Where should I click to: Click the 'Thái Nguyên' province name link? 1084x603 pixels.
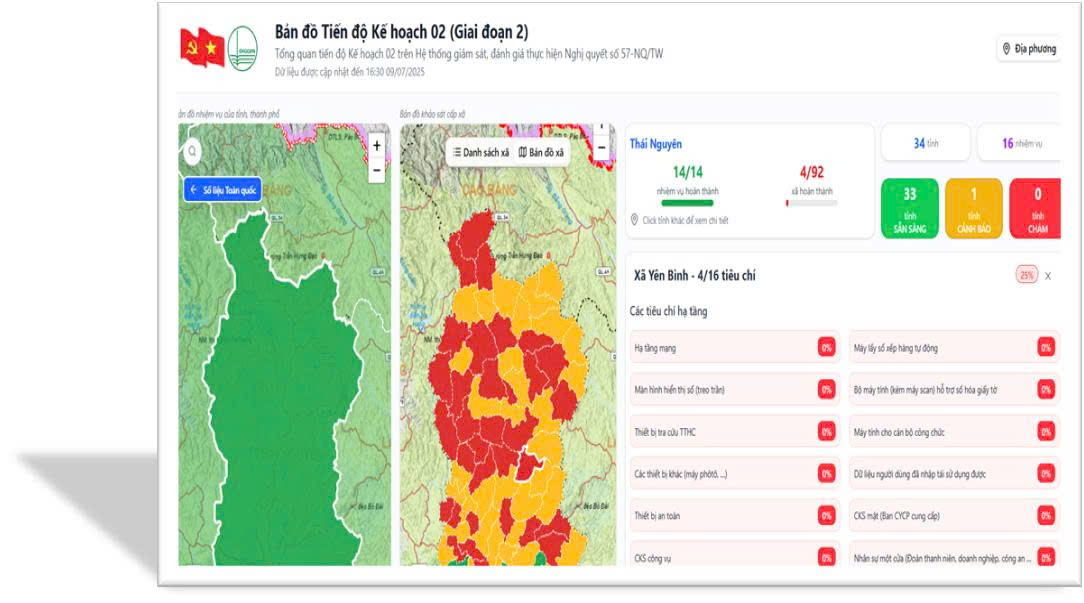[656, 144]
